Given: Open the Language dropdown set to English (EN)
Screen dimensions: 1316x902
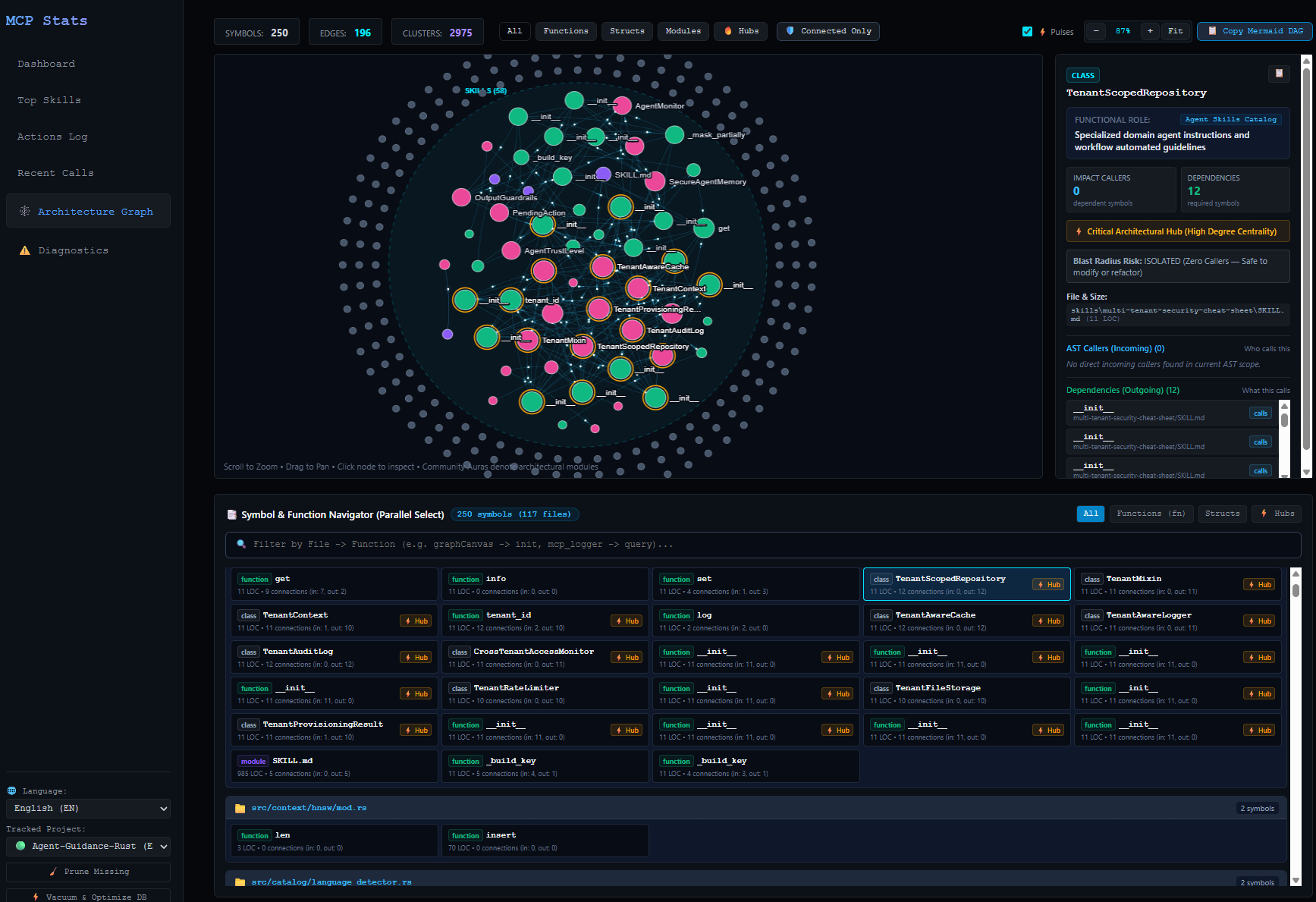Looking at the screenshot, I should (x=88, y=808).
